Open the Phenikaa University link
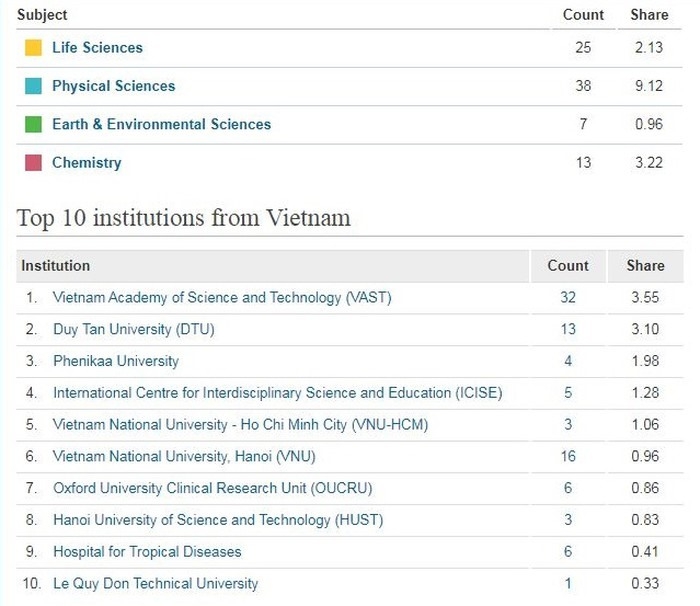 (x=116, y=361)
